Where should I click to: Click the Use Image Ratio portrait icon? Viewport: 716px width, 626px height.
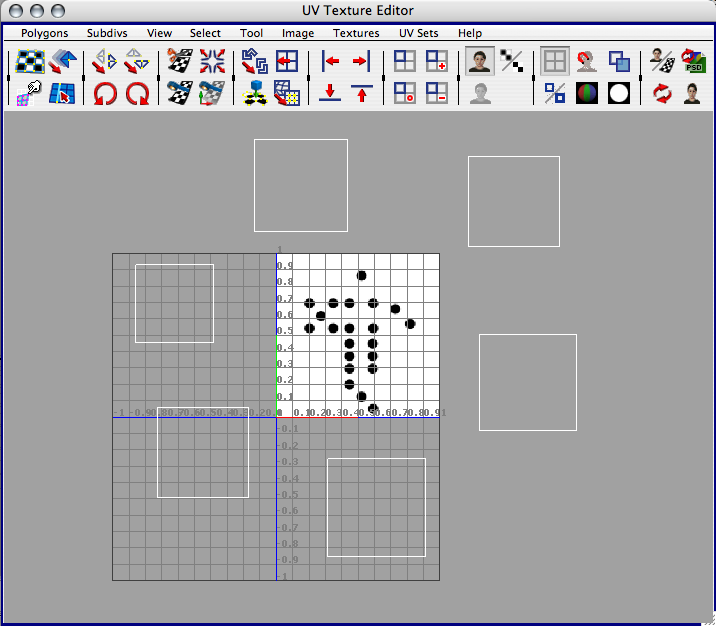[692, 94]
